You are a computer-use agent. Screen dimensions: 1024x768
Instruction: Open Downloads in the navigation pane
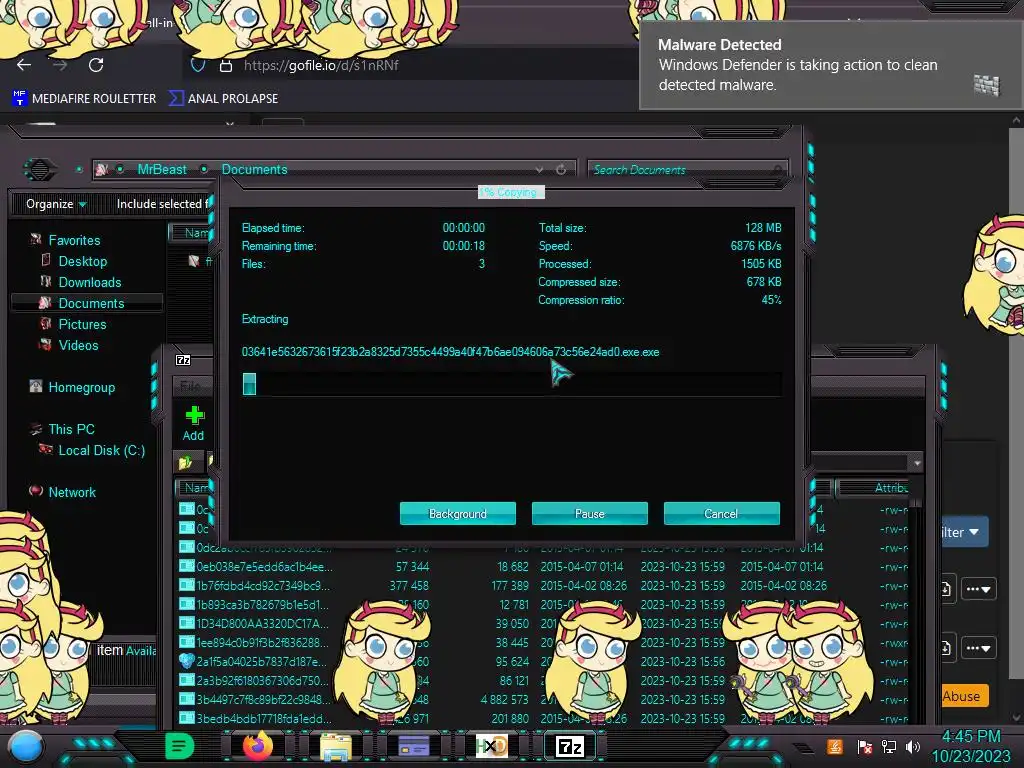point(90,282)
